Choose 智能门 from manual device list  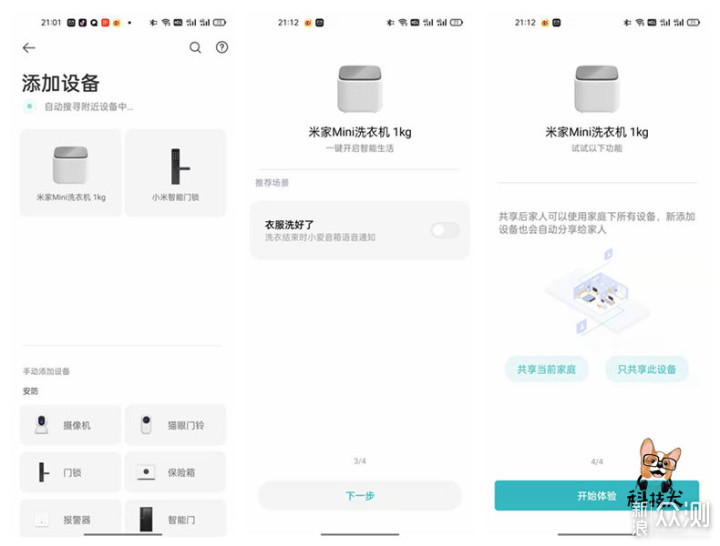175,518
